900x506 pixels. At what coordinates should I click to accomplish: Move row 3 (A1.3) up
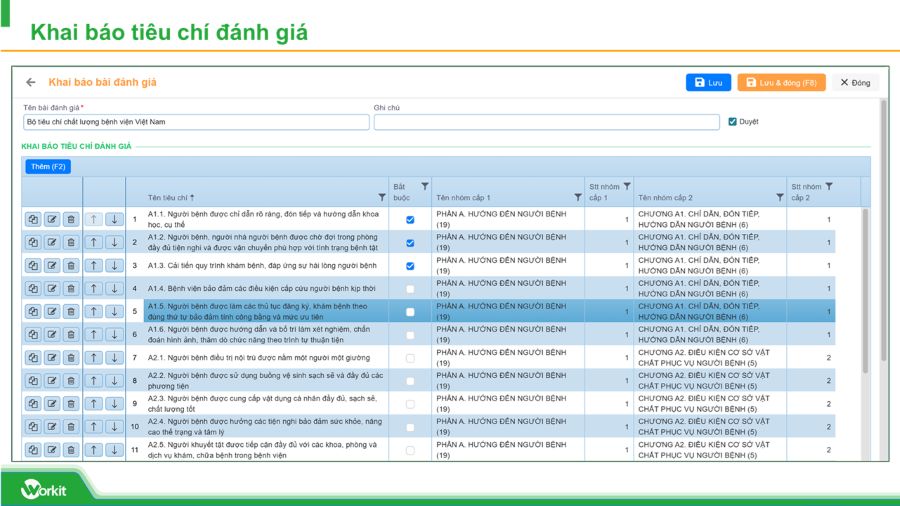(94, 265)
